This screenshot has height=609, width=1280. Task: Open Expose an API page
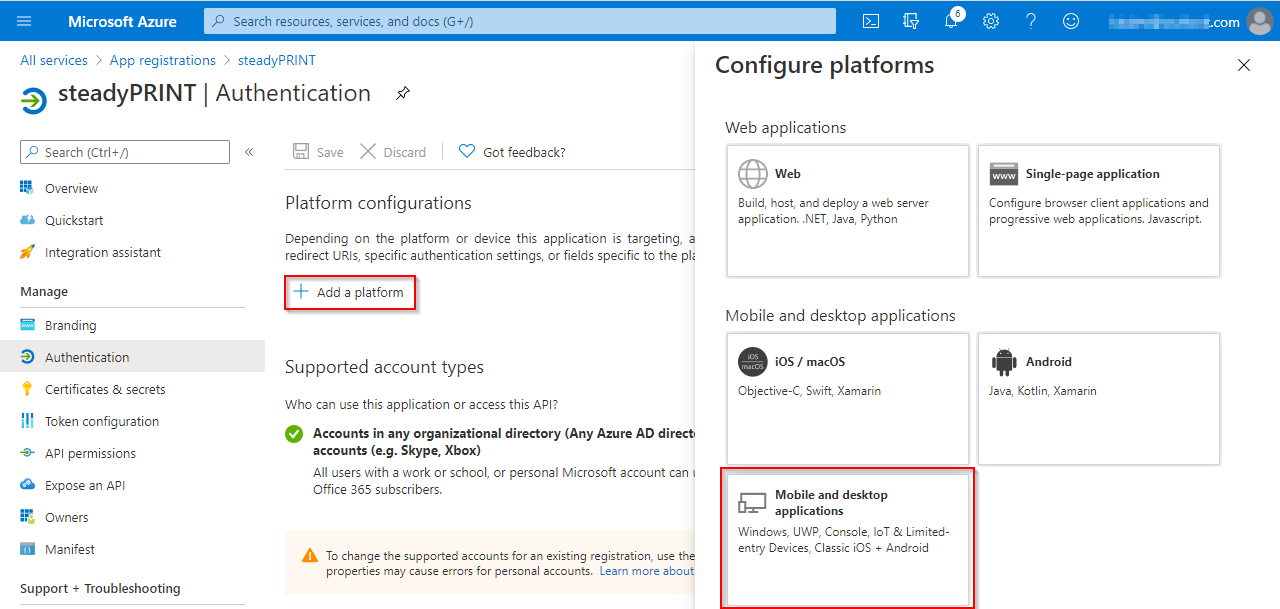click(85, 485)
